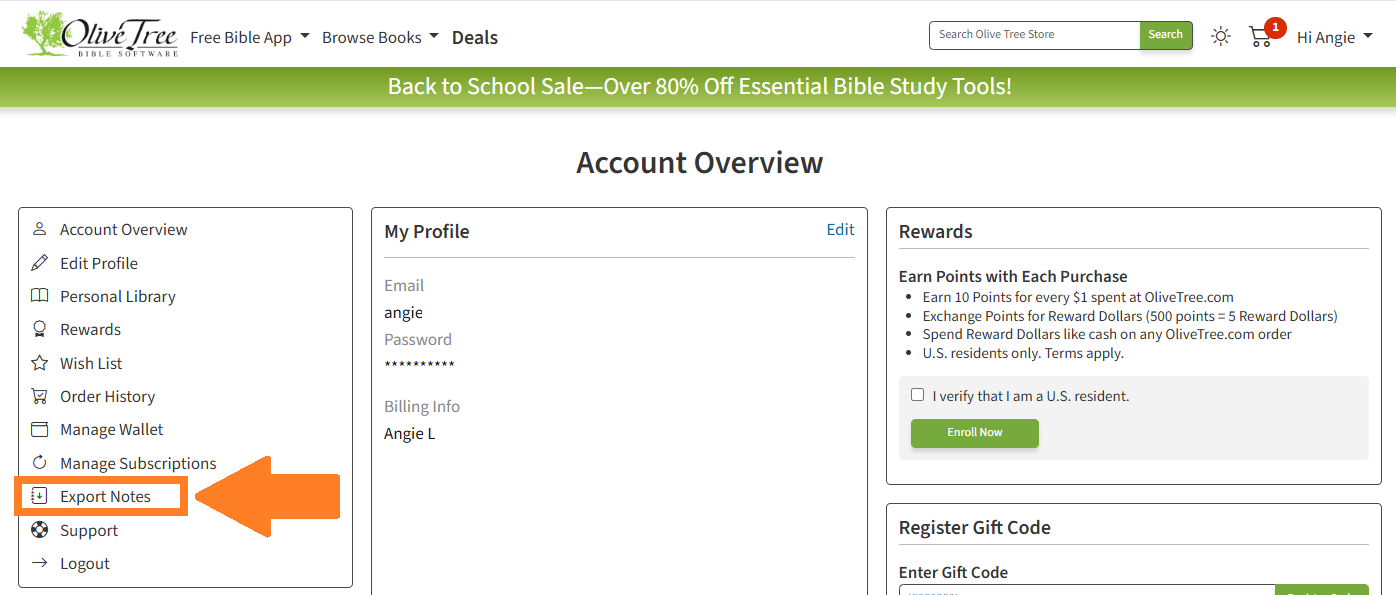The image size is (1396, 595).
Task: Click the Back to School Sale banner
Action: (x=699, y=86)
